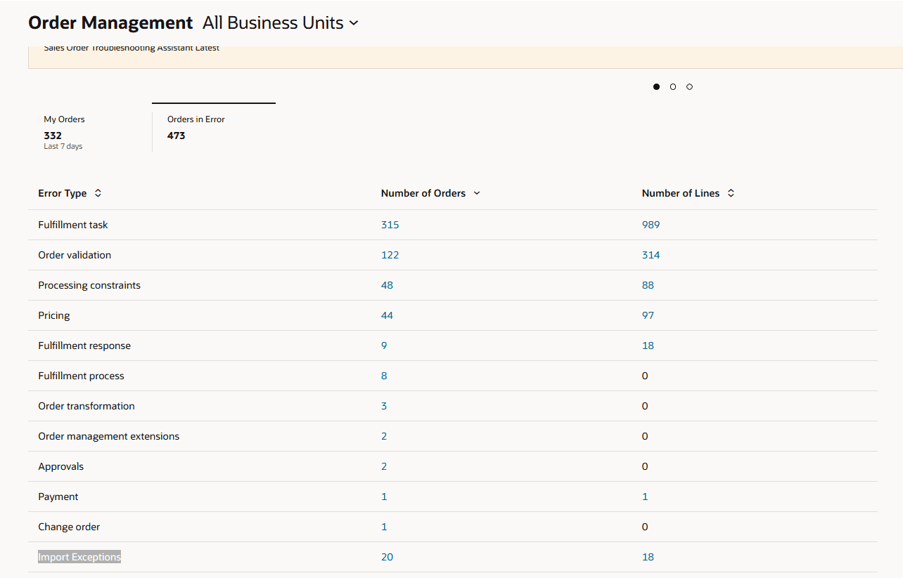This screenshot has width=903, height=578.
Task: View the Payment Number of Lines link
Action: point(645,497)
